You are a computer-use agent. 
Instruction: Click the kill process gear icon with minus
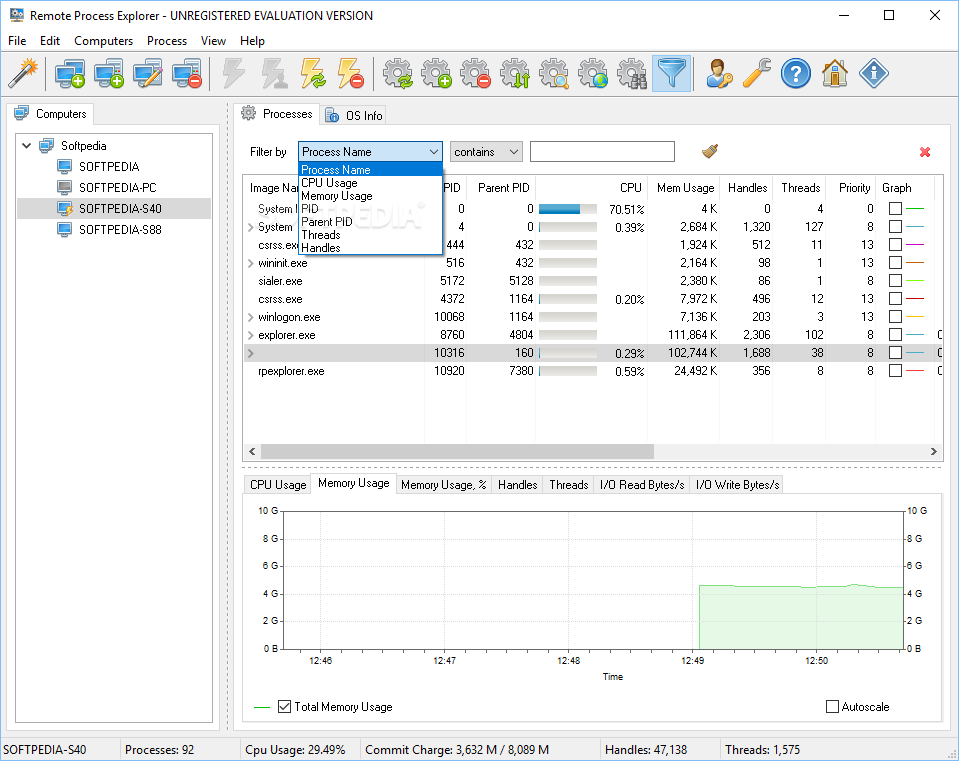point(476,73)
